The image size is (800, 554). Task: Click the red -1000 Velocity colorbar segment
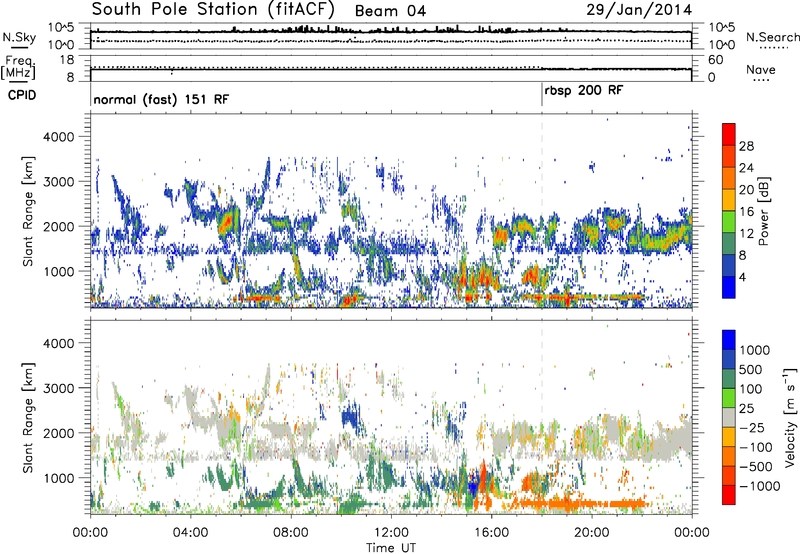pos(729,495)
